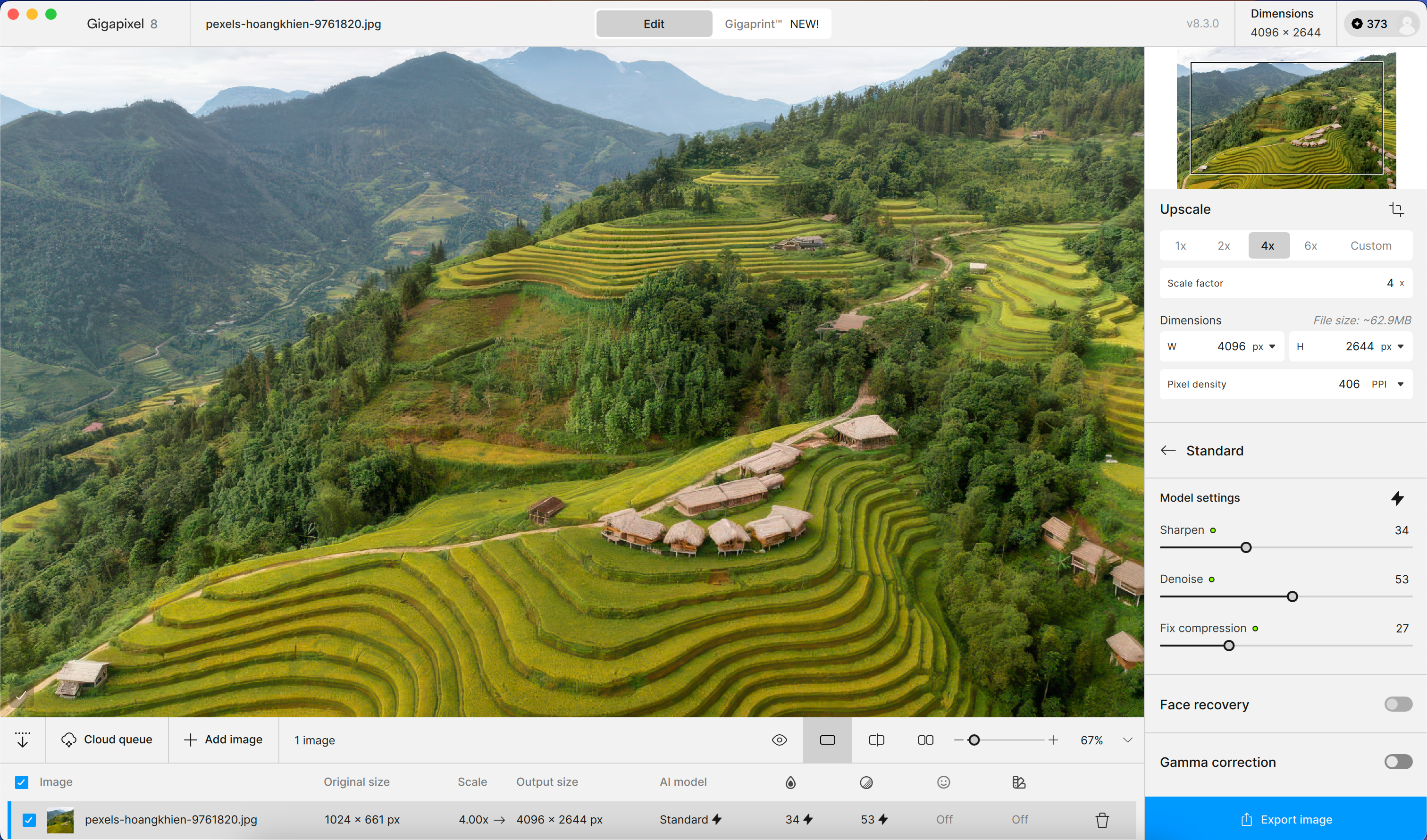Enable the Face recovery switch
Screen dimensions: 1427x840
[x=1398, y=704]
